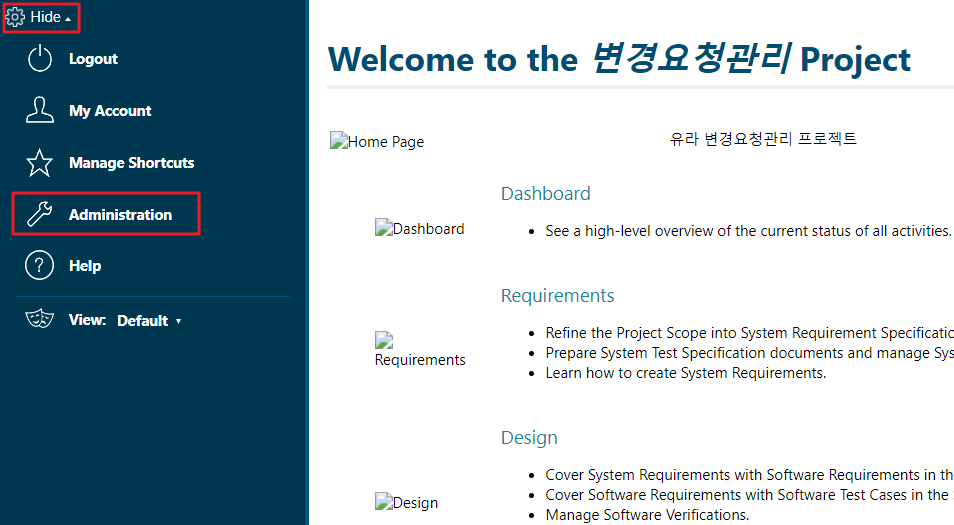The width and height of the screenshot is (954, 525).
Task: Click the Dashboard image placeholder
Action: [419, 229]
